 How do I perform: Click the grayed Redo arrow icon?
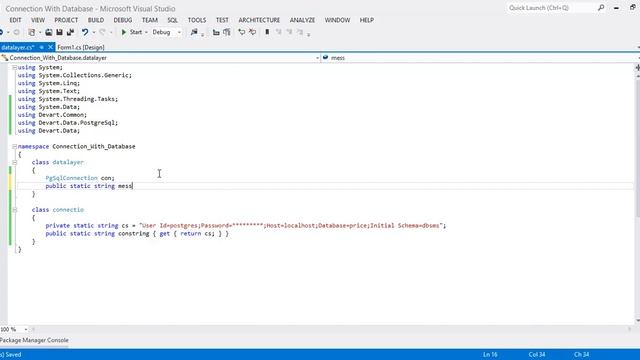pos(102,32)
